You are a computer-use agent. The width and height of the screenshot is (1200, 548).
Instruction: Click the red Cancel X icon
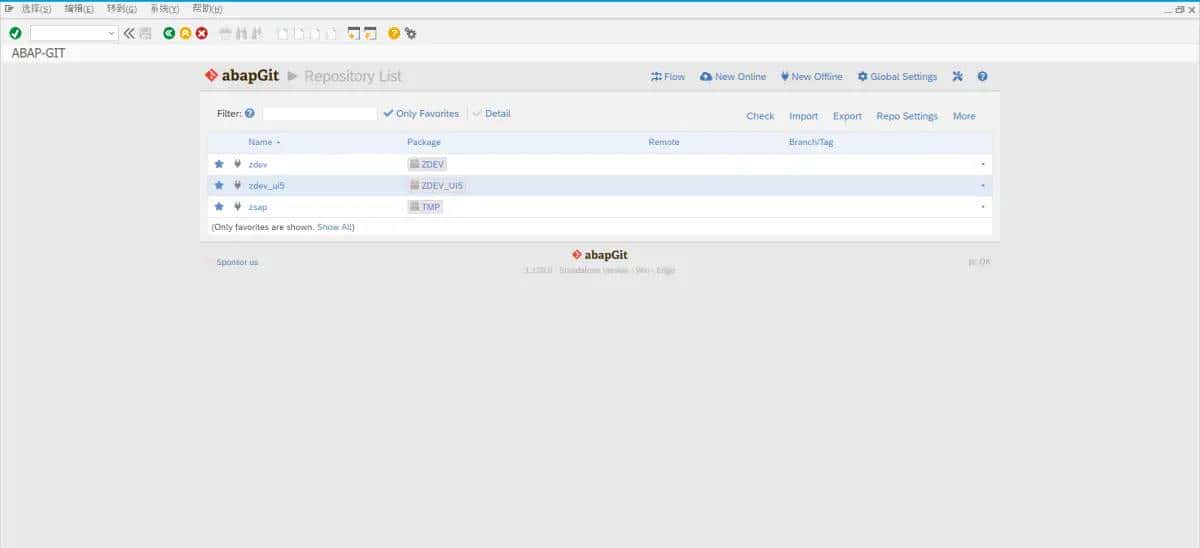(x=201, y=33)
